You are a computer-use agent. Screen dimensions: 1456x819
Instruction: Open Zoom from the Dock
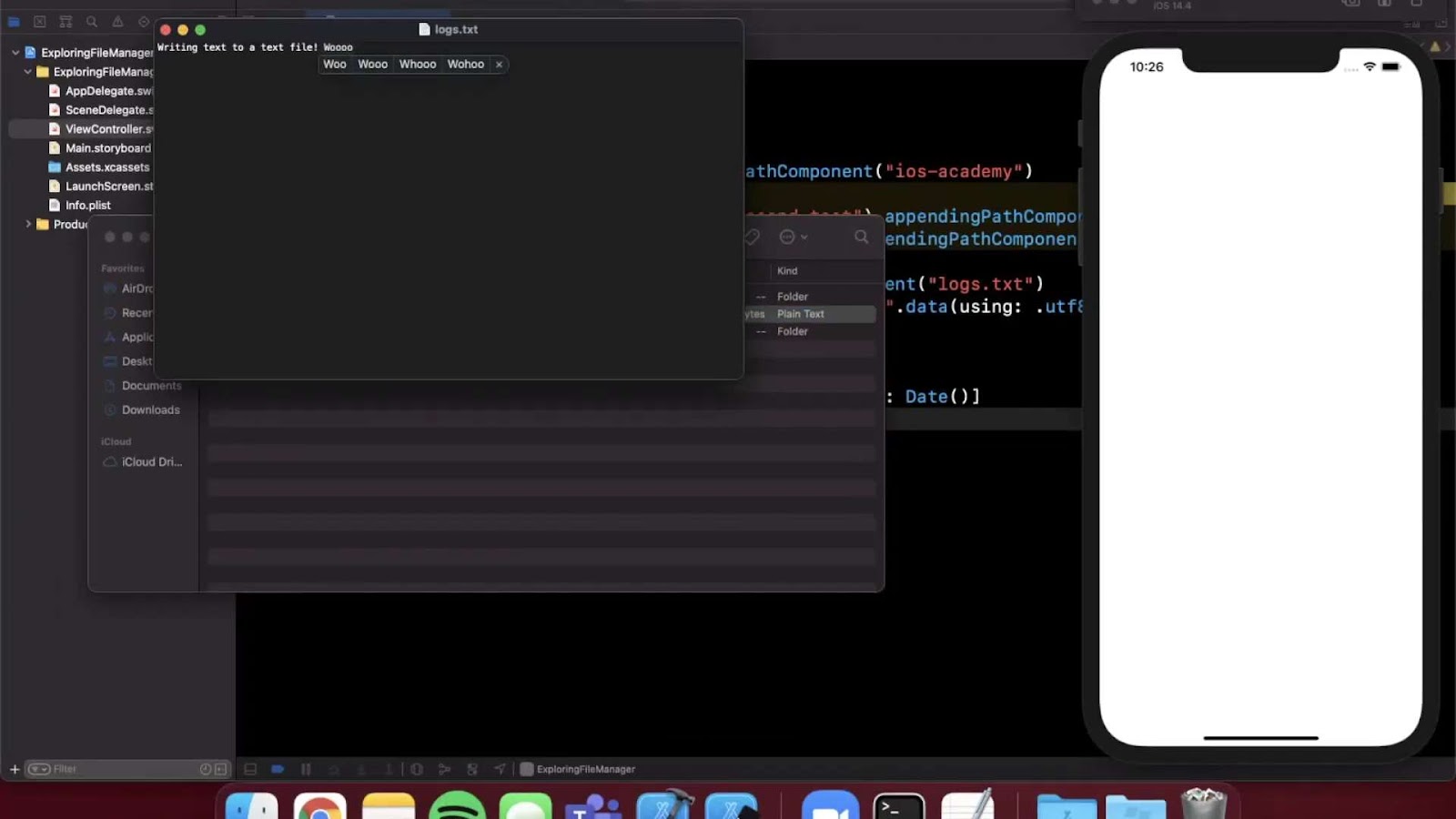tap(830, 806)
